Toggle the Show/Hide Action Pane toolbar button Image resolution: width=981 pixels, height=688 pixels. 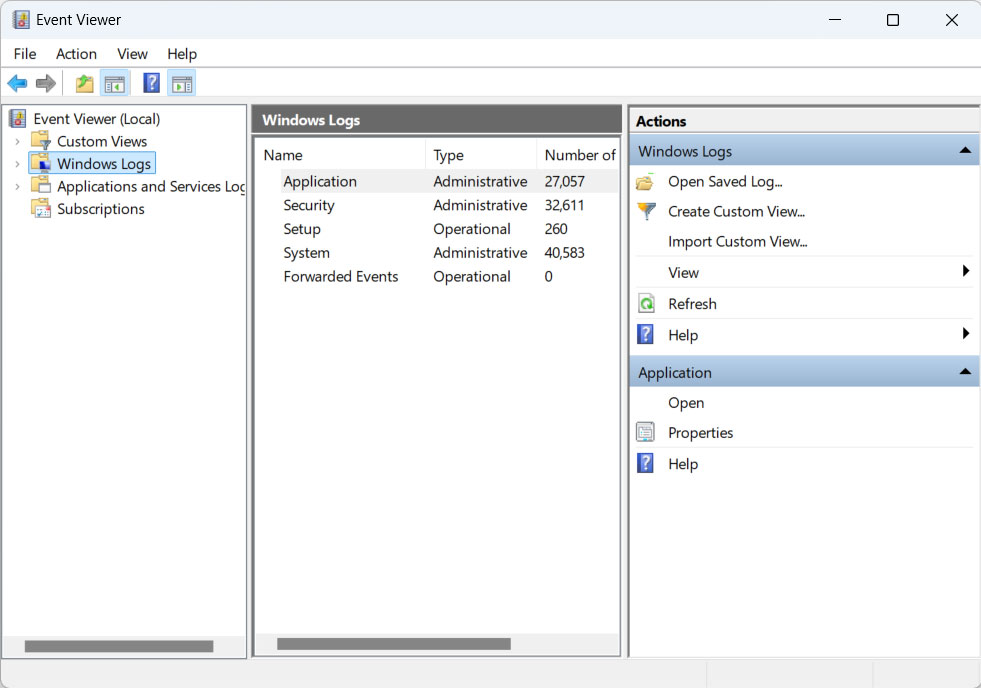pyautogui.click(x=182, y=83)
